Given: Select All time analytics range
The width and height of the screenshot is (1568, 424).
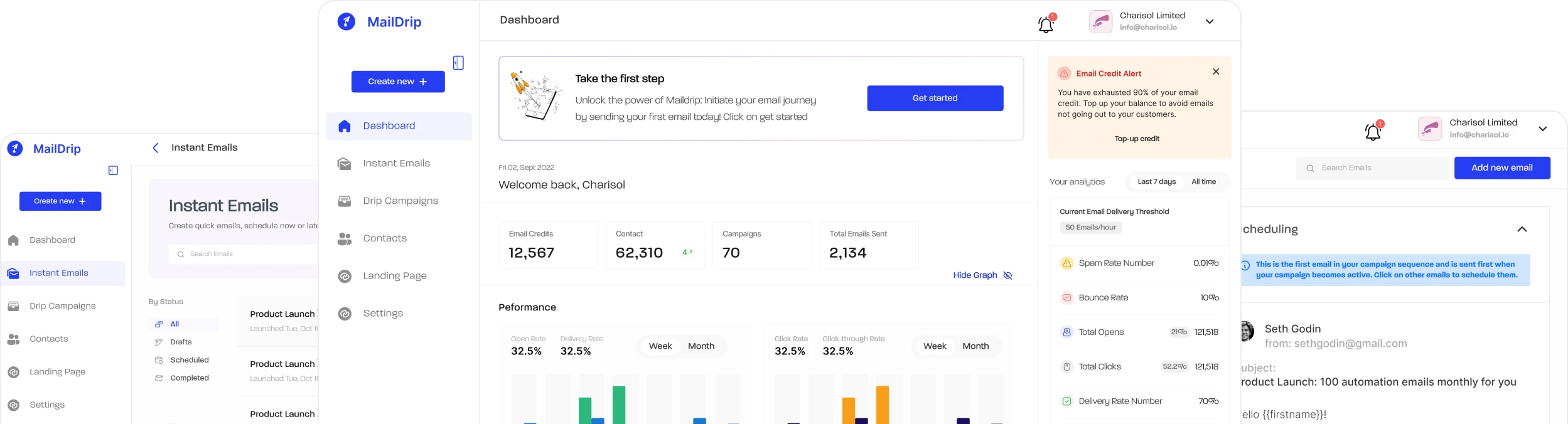Looking at the screenshot, I should pos(1204,182).
